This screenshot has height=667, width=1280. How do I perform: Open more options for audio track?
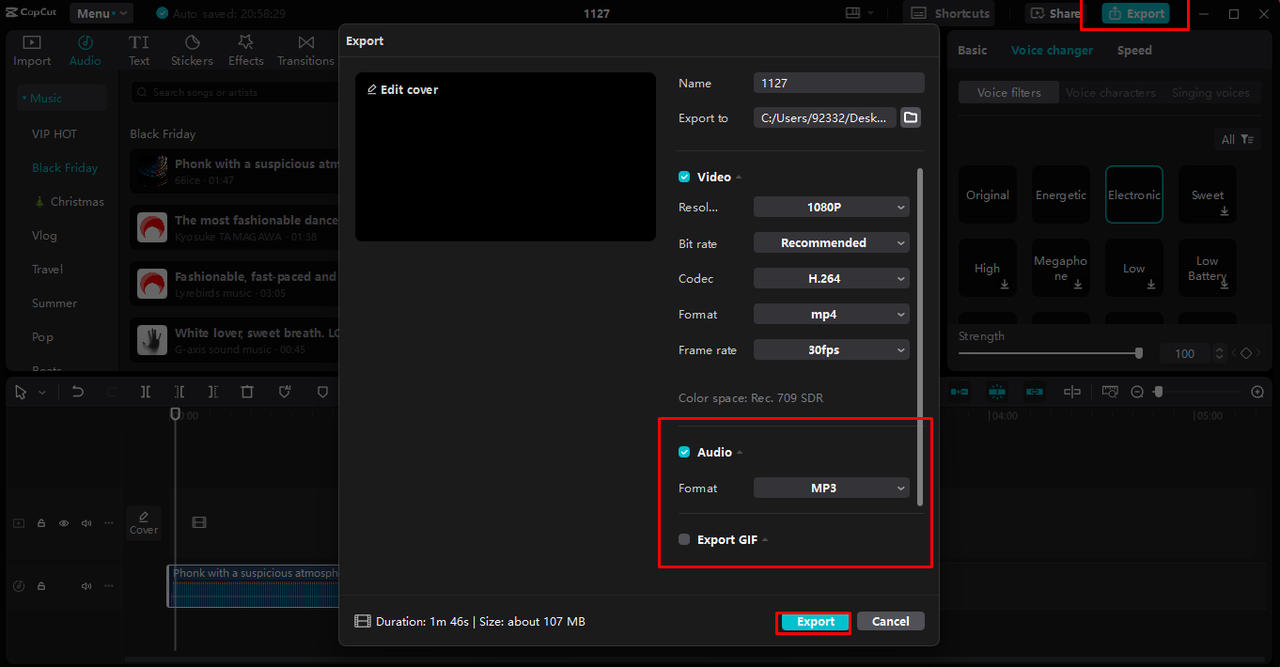(108, 586)
